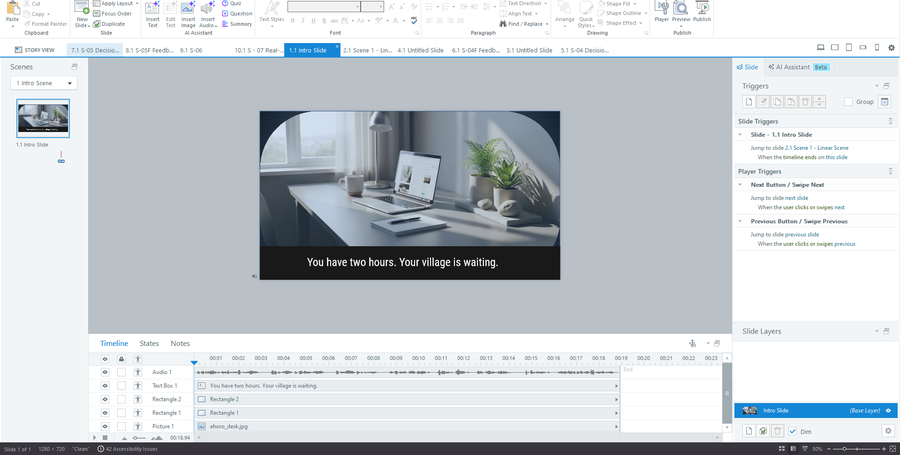
Task: Click the timeline cue point alignment icon
Action: (x=692, y=343)
